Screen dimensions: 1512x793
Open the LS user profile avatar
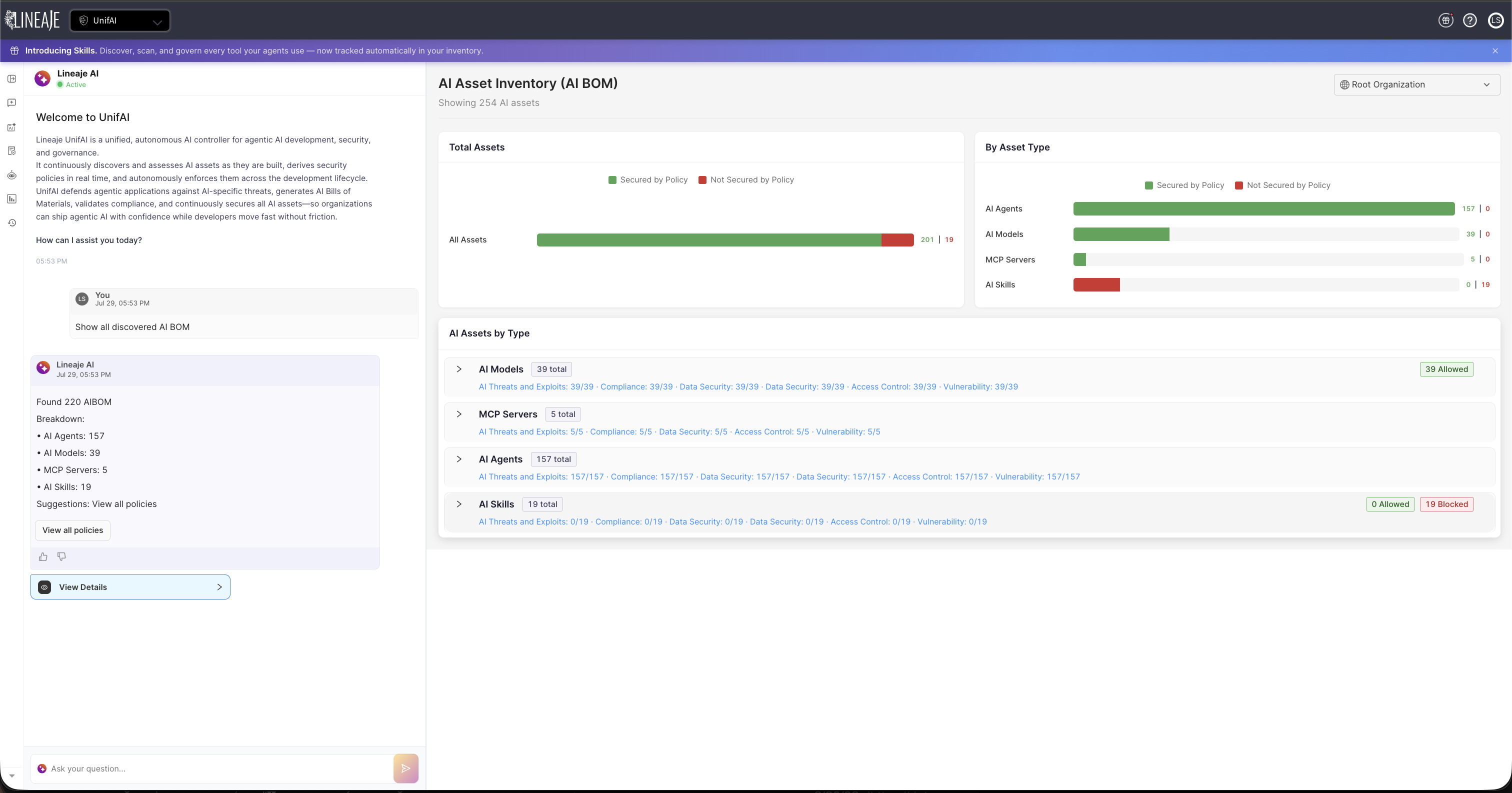pyautogui.click(x=1495, y=20)
